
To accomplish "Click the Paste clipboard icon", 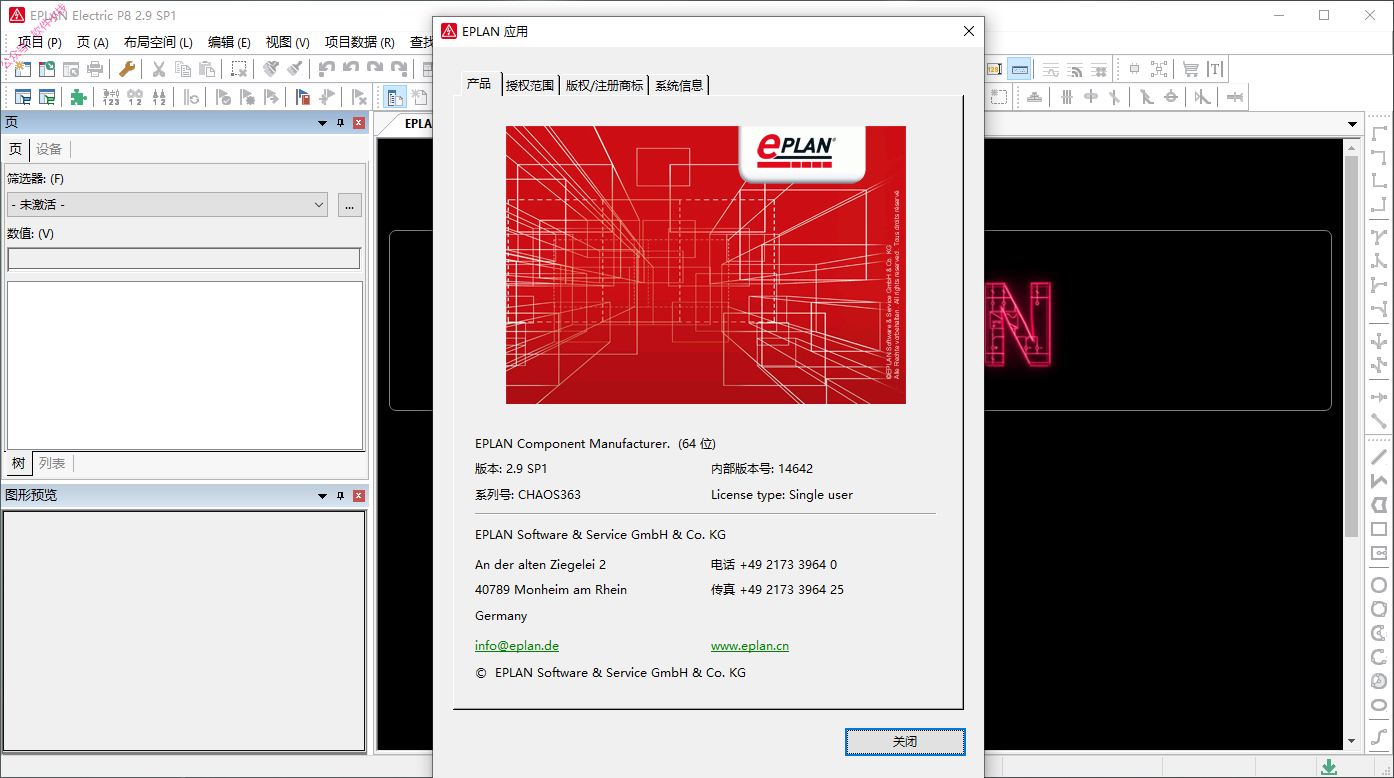I will click(x=207, y=69).
